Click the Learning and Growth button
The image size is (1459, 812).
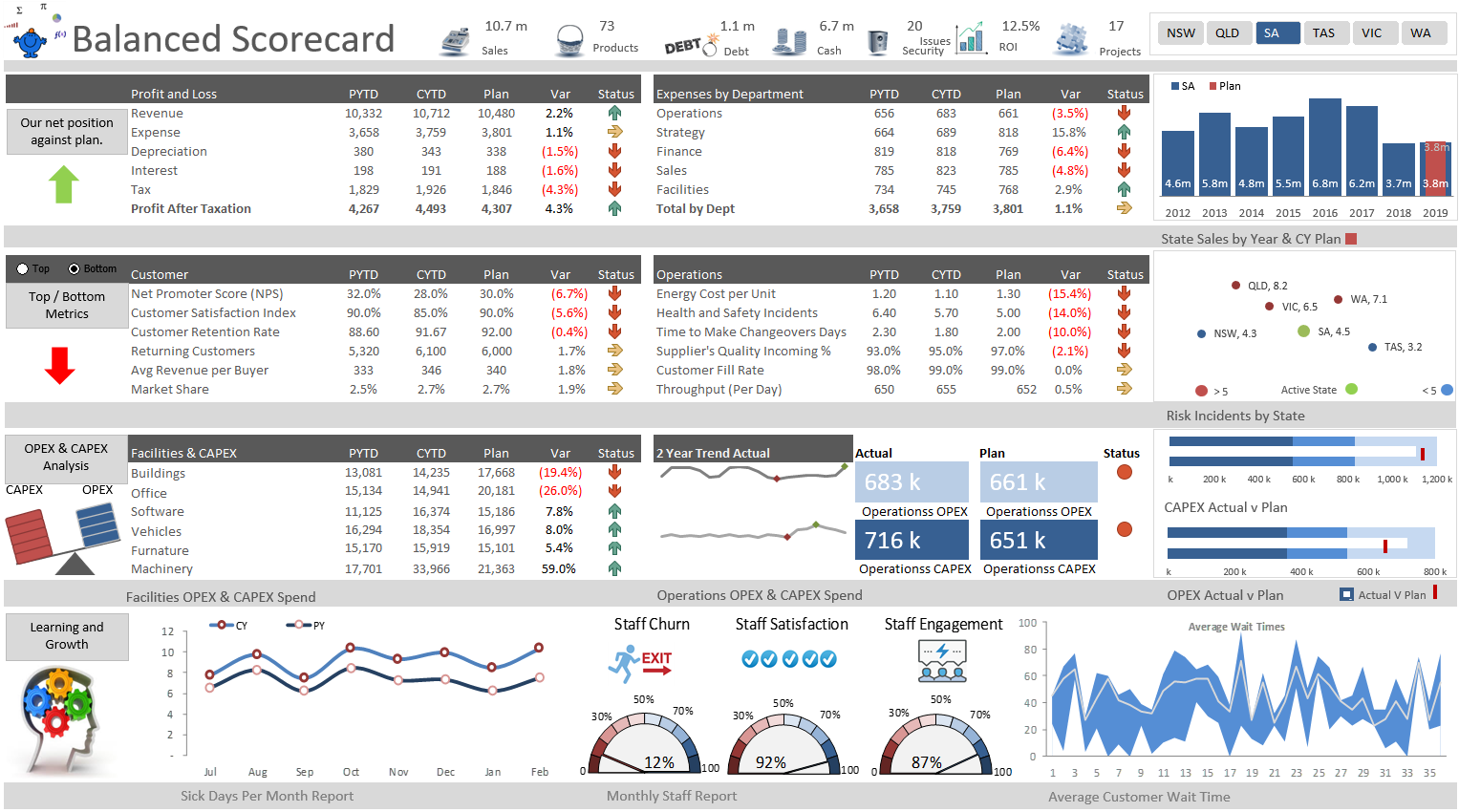[x=66, y=636]
